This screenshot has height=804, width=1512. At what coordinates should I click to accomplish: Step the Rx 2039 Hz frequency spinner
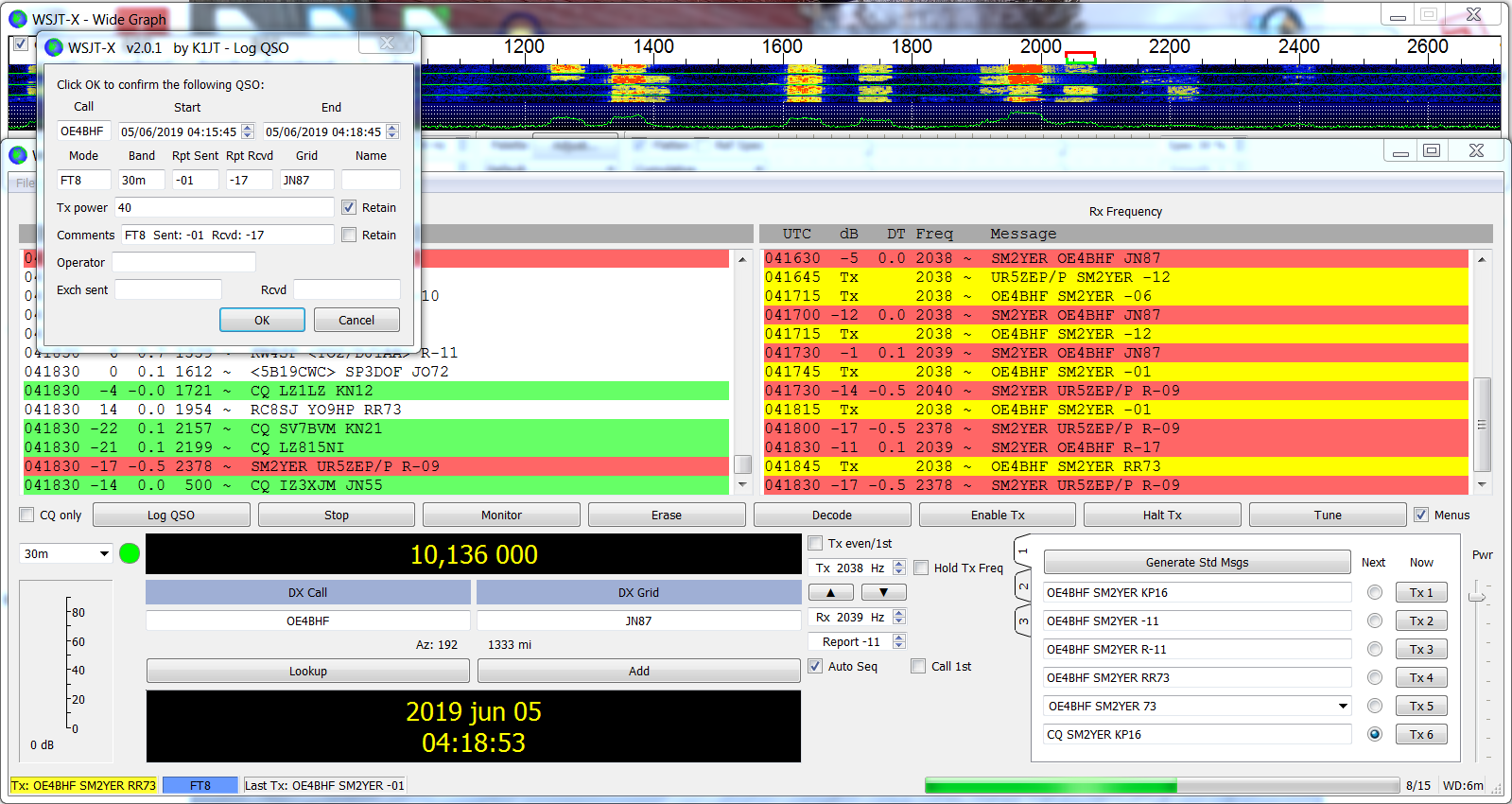(899, 617)
